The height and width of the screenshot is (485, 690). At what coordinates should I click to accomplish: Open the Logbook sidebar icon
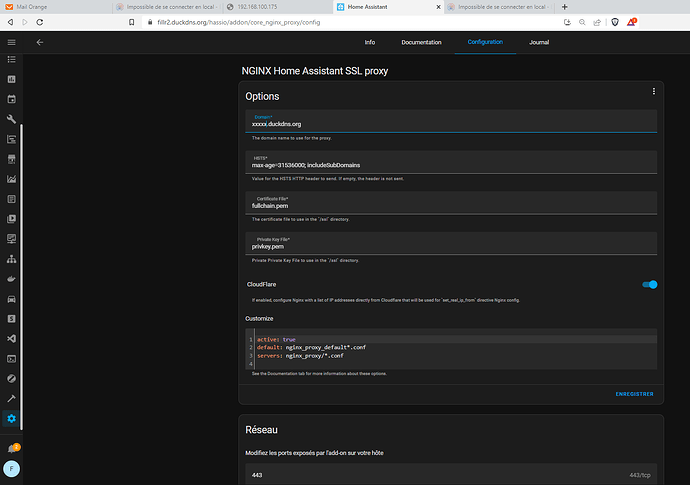(11, 139)
